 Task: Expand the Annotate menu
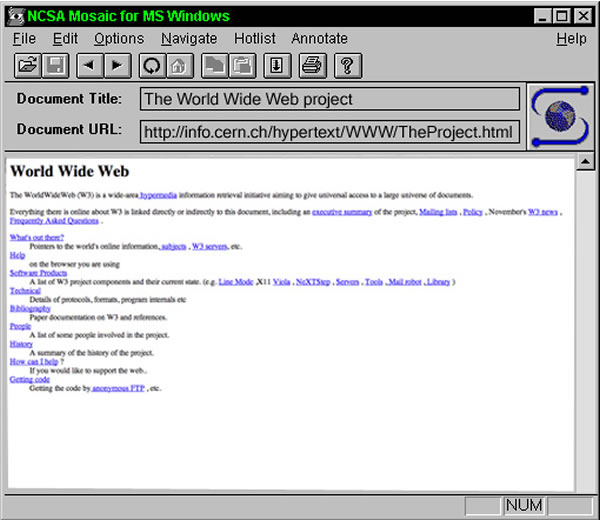click(320, 39)
